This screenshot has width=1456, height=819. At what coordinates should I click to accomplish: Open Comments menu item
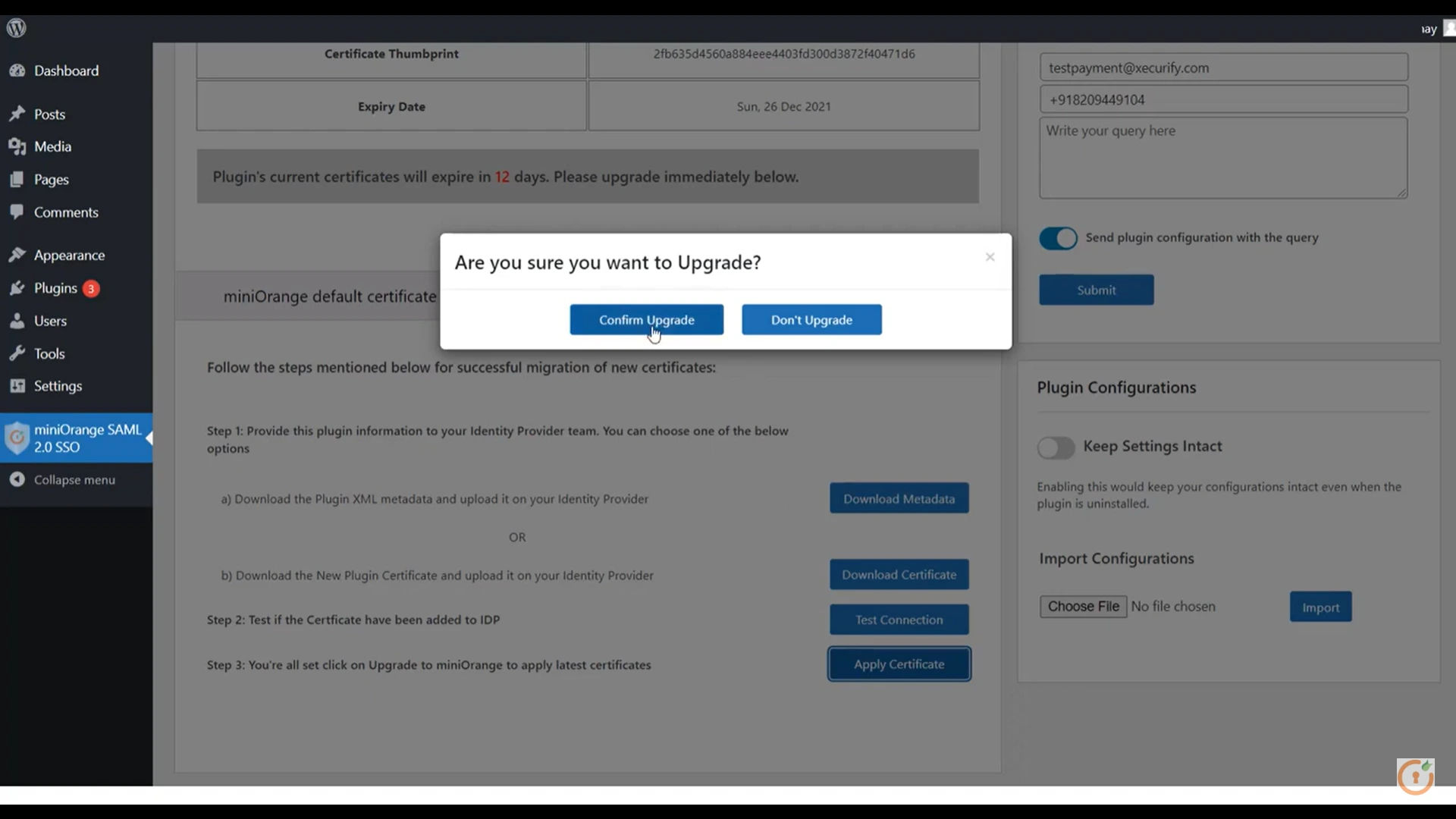pyautogui.click(x=76, y=212)
